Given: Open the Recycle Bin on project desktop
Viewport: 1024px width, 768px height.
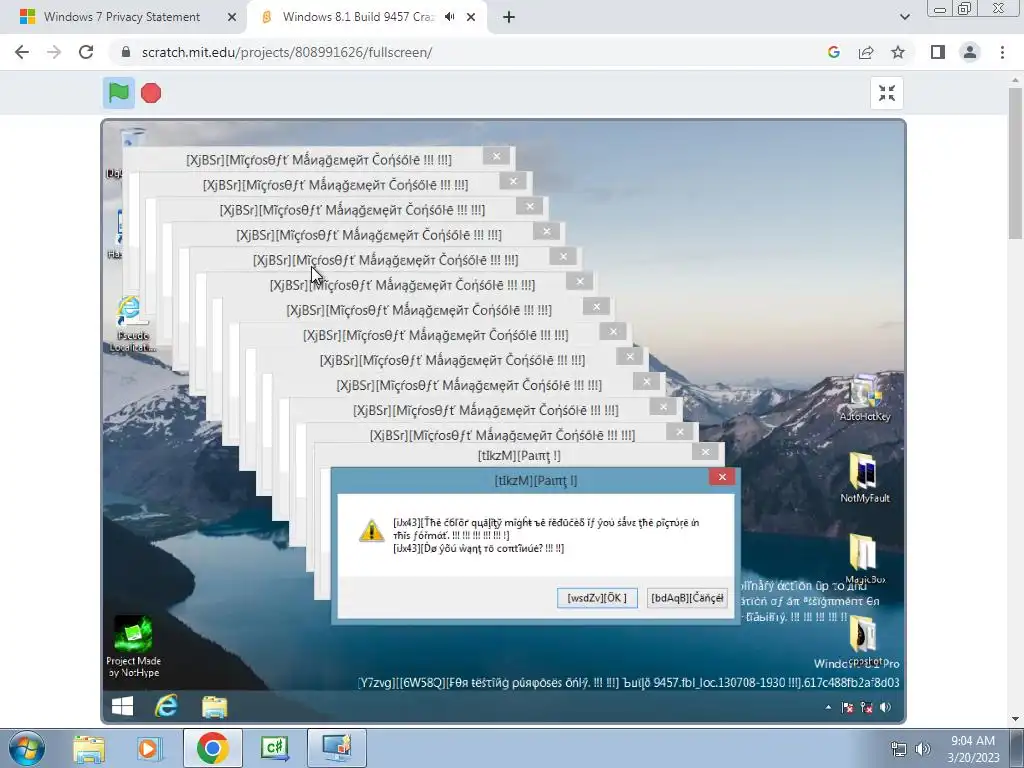Looking at the screenshot, I should pos(132,138).
